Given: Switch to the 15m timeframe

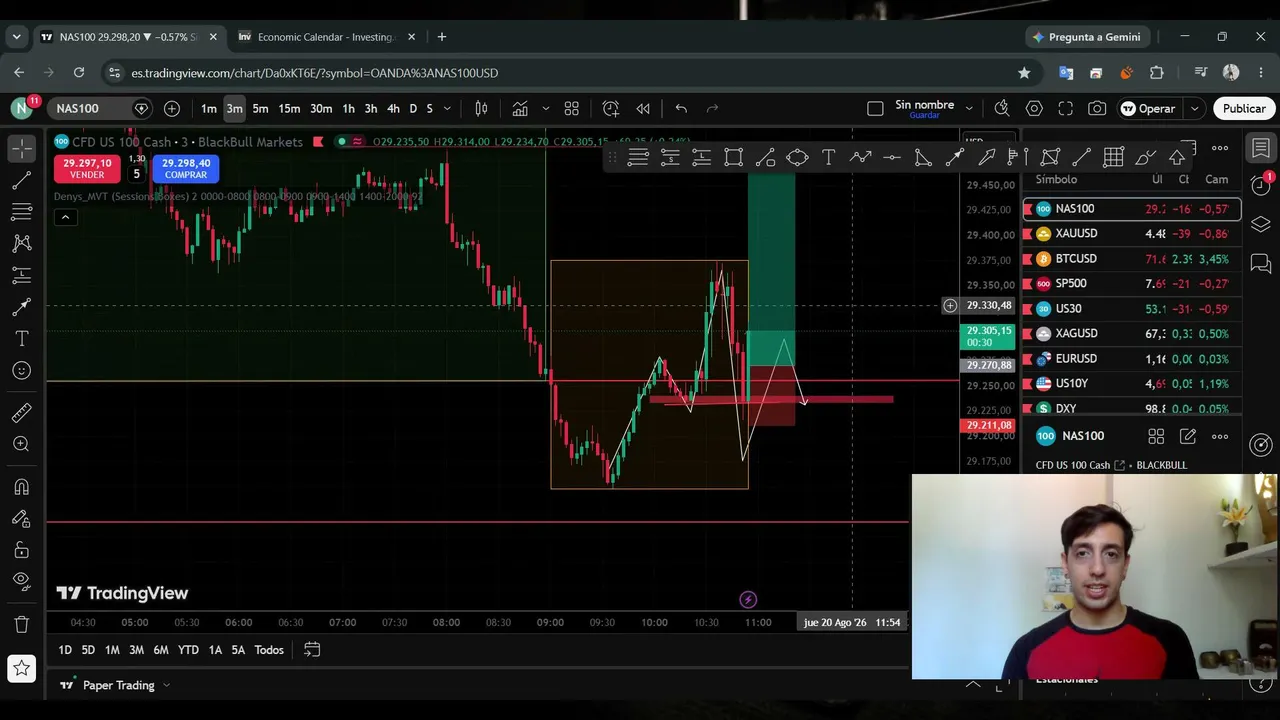Looking at the screenshot, I should pos(289,108).
